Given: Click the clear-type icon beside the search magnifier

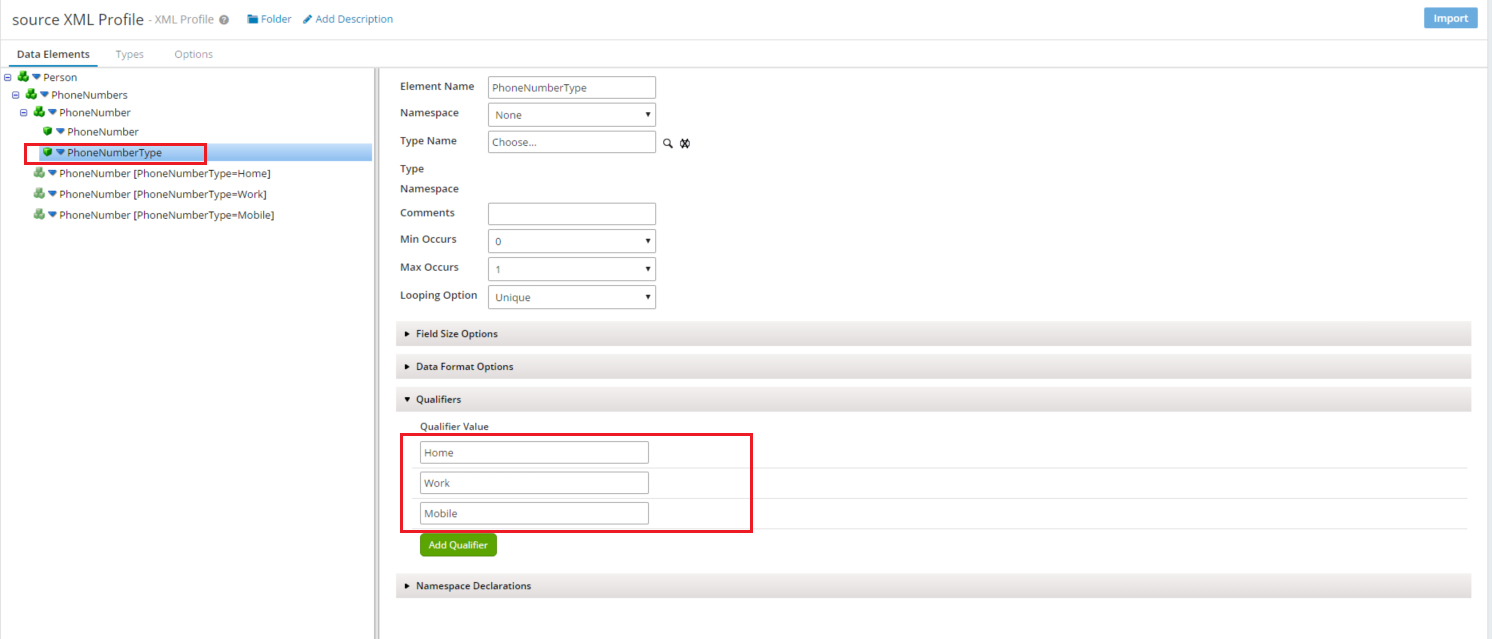Looking at the screenshot, I should [x=685, y=143].
